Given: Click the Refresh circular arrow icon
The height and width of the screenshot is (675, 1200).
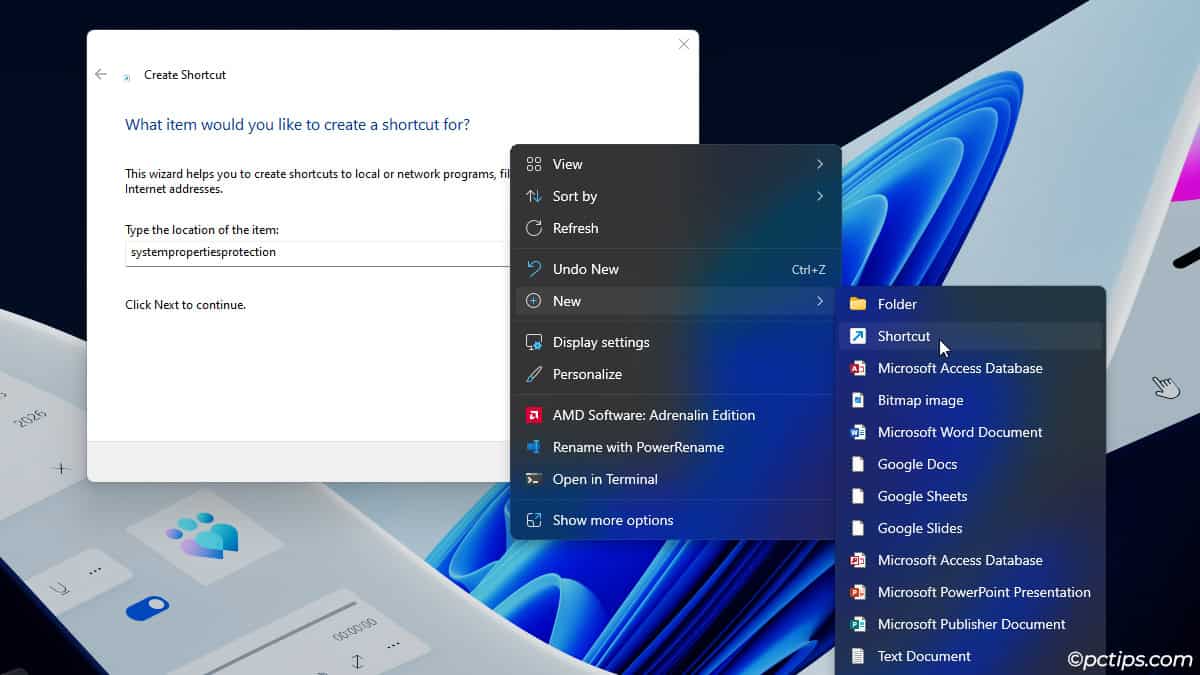Looking at the screenshot, I should tap(534, 228).
